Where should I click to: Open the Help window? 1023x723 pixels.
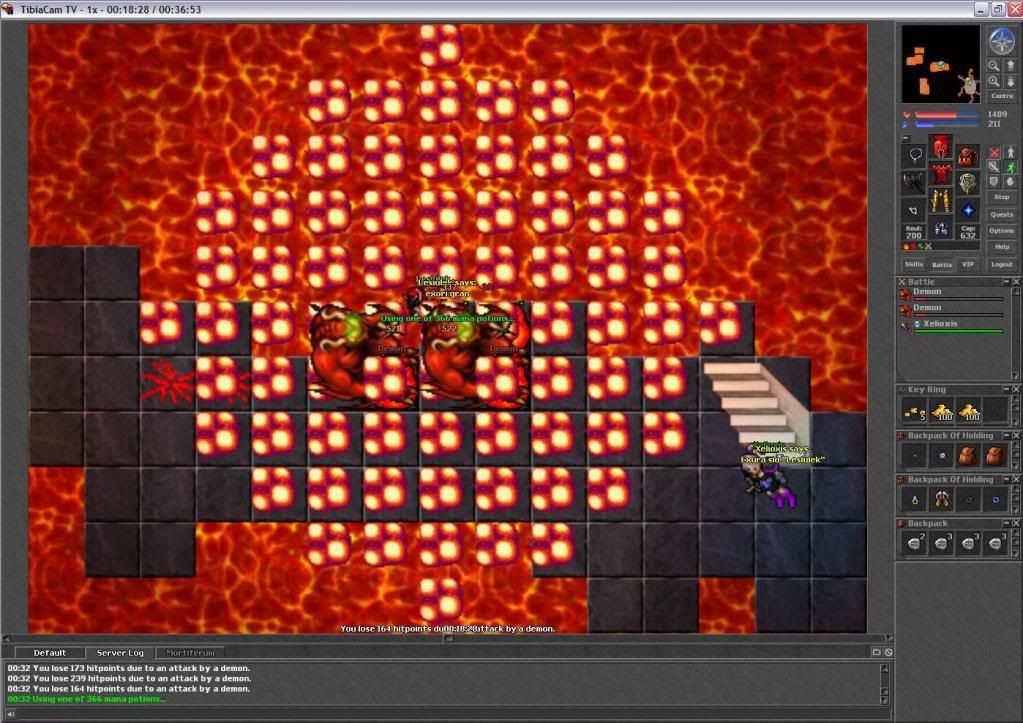tap(1001, 247)
